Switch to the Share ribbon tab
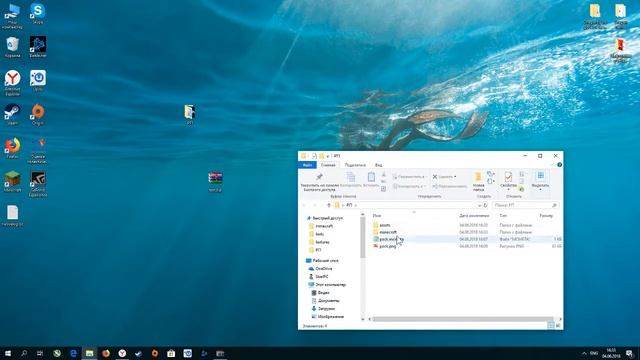 pos(355,165)
